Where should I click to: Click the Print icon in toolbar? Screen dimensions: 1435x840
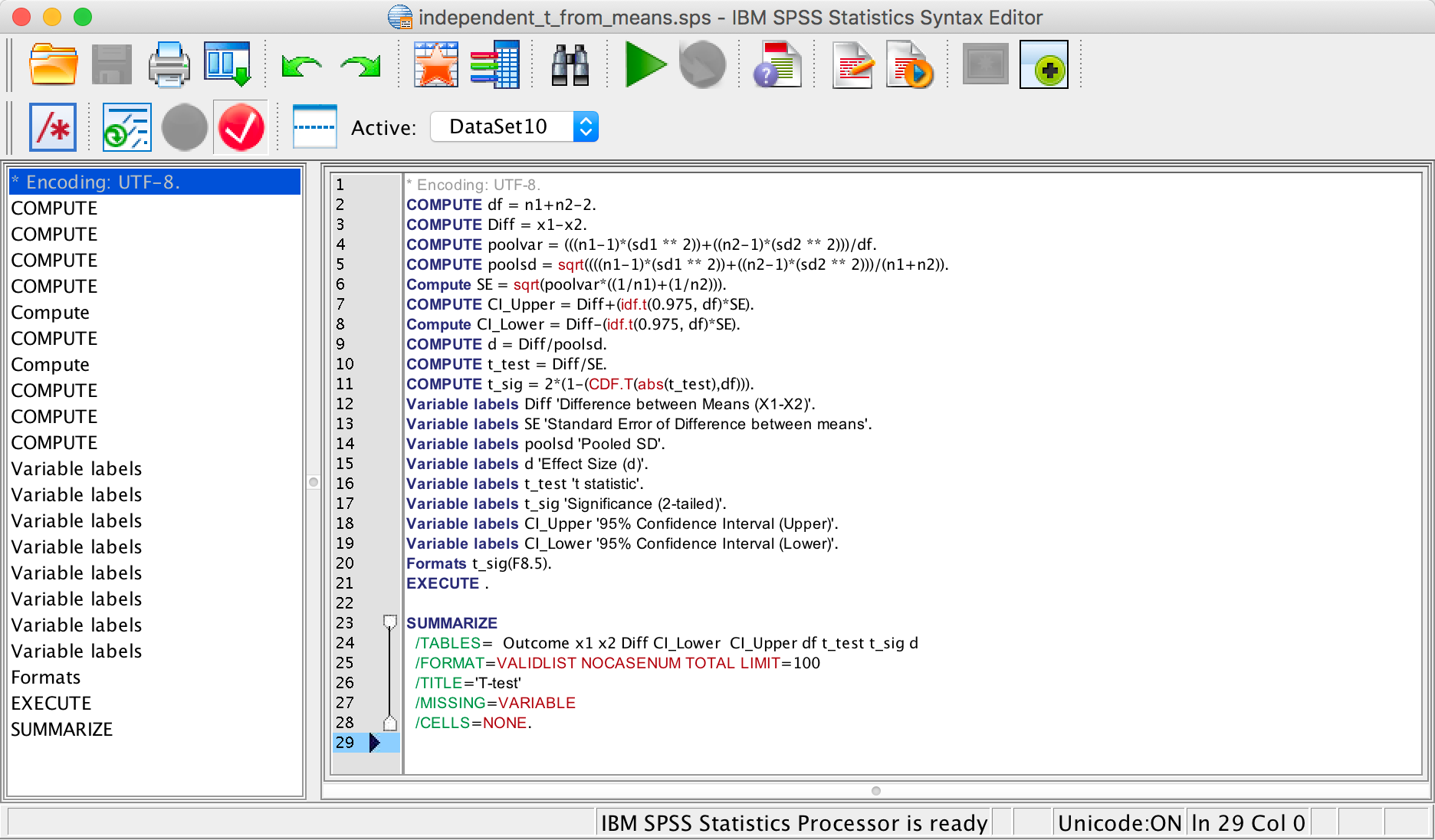point(169,65)
